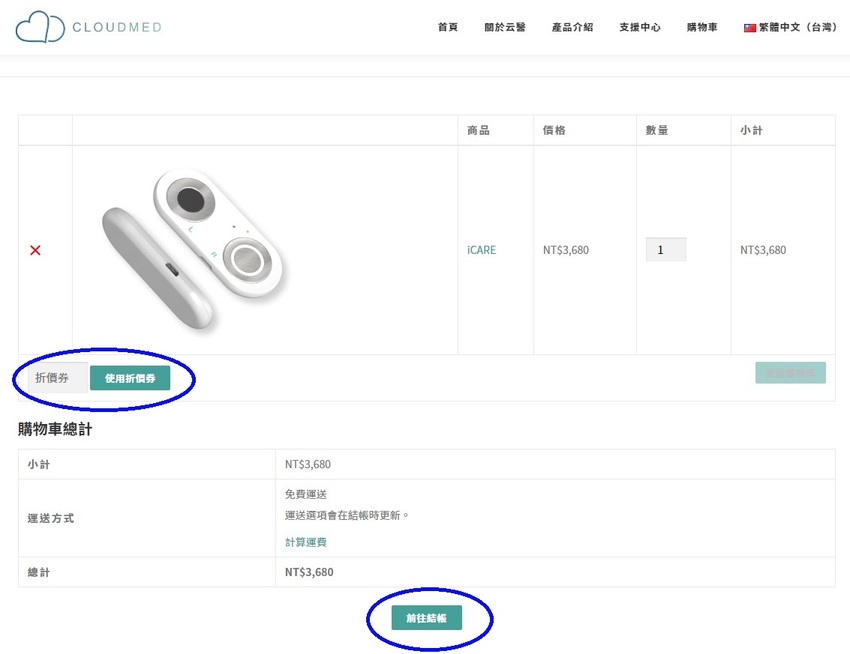850x654 pixels.
Task: Click the CLOUDMED brand text
Action: click(x=117, y=28)
